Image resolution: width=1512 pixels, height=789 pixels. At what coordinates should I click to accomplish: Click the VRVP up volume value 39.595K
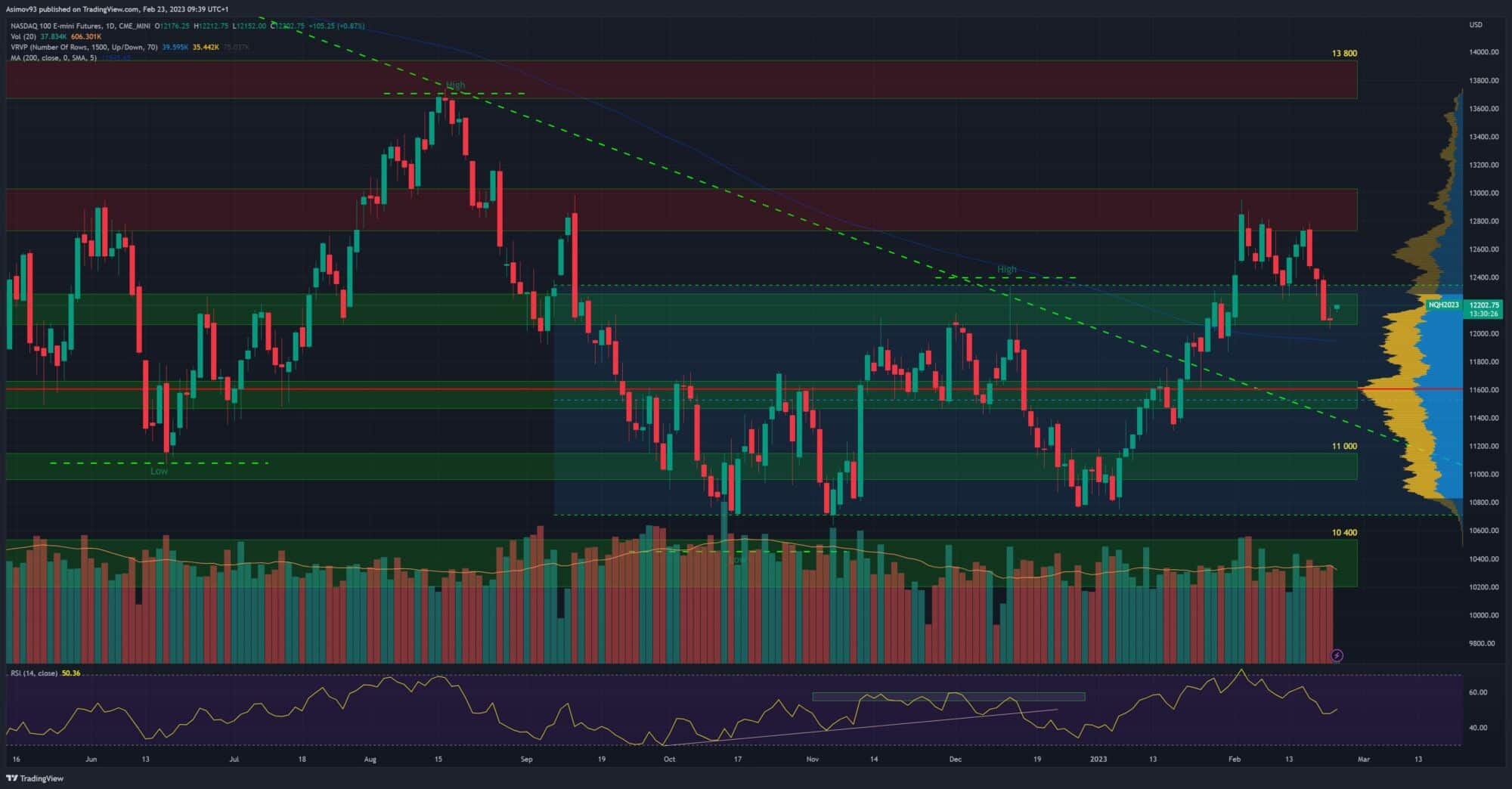[x=175, y=47]
